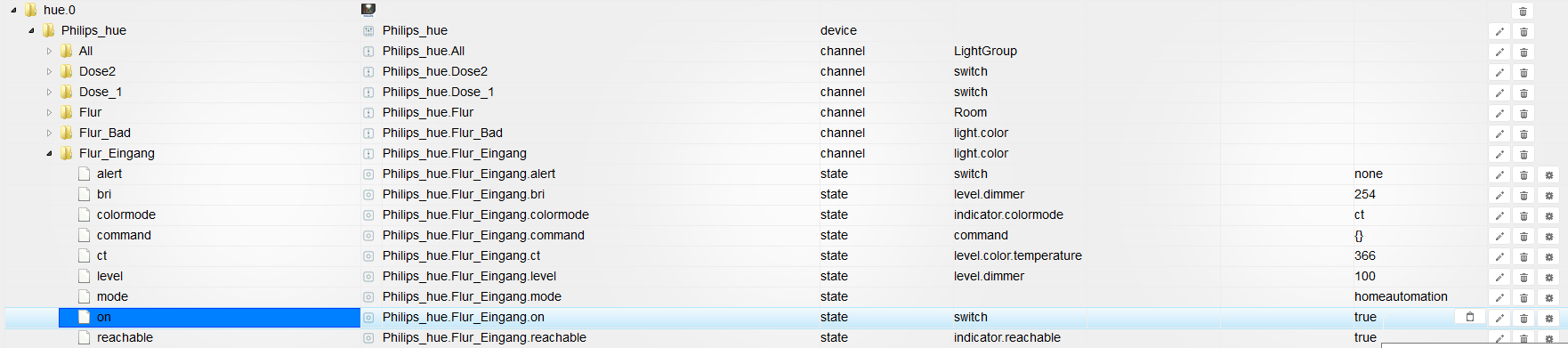
Task: Open settings gear for mode state
Action: click(1548, 298)
